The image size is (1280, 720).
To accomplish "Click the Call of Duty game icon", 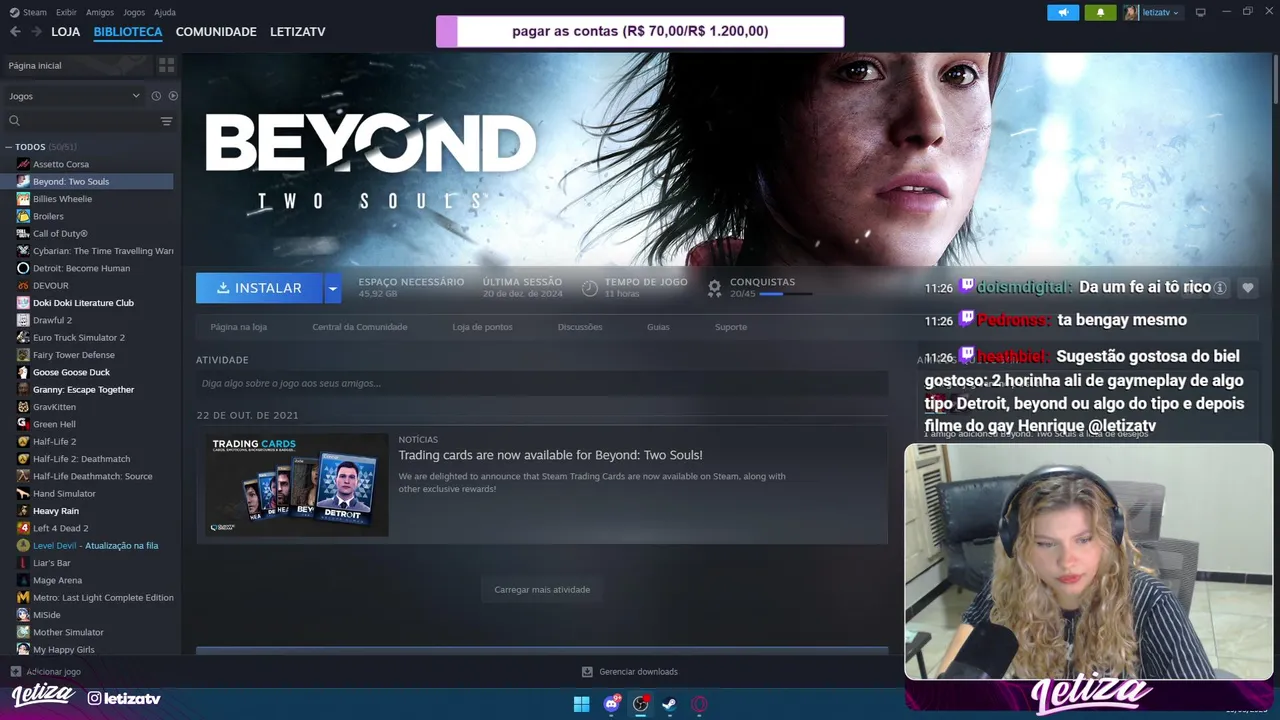I will click(x=23, y=233).
